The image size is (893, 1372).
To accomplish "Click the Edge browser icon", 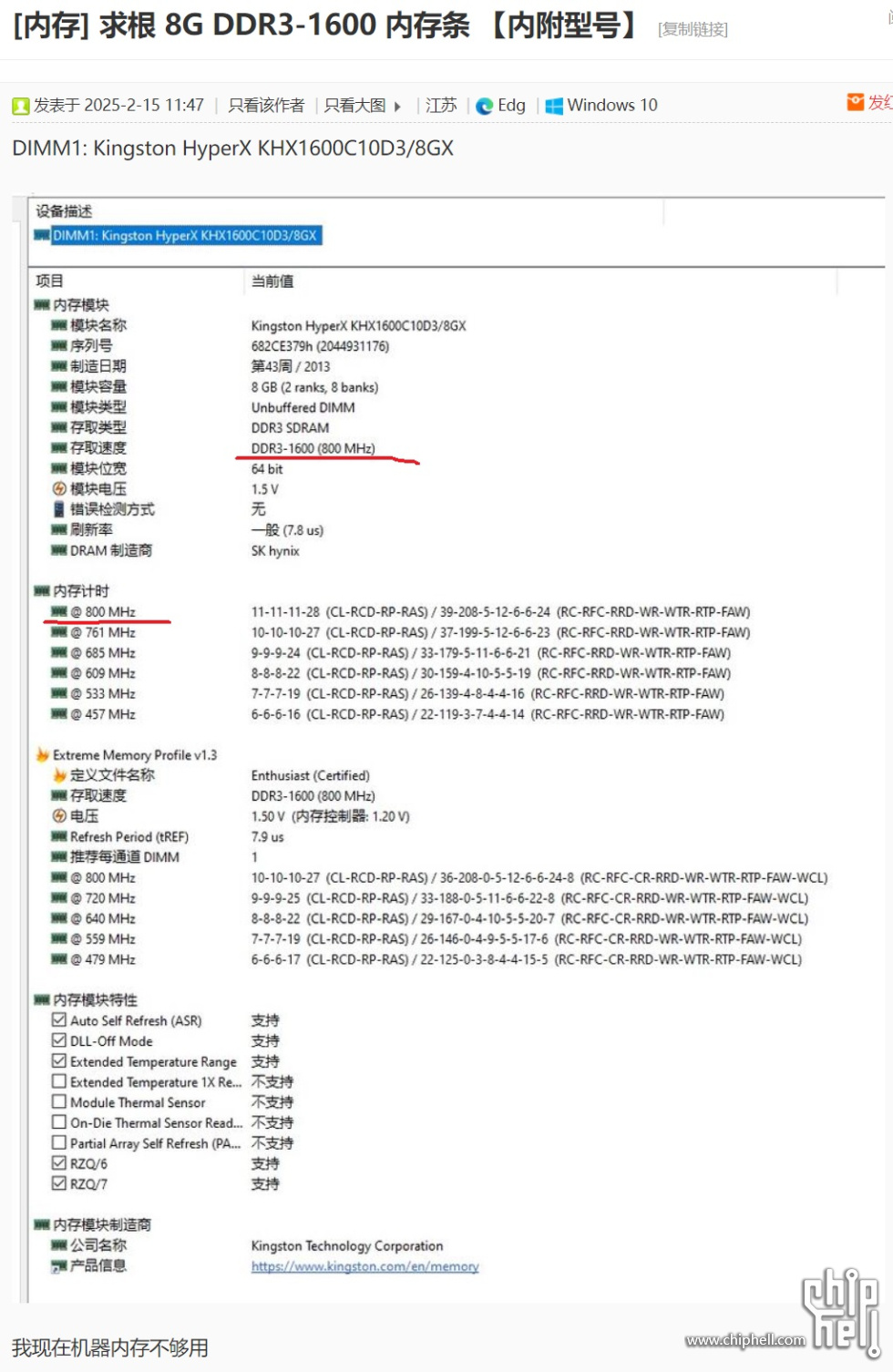I will (485, 106).
